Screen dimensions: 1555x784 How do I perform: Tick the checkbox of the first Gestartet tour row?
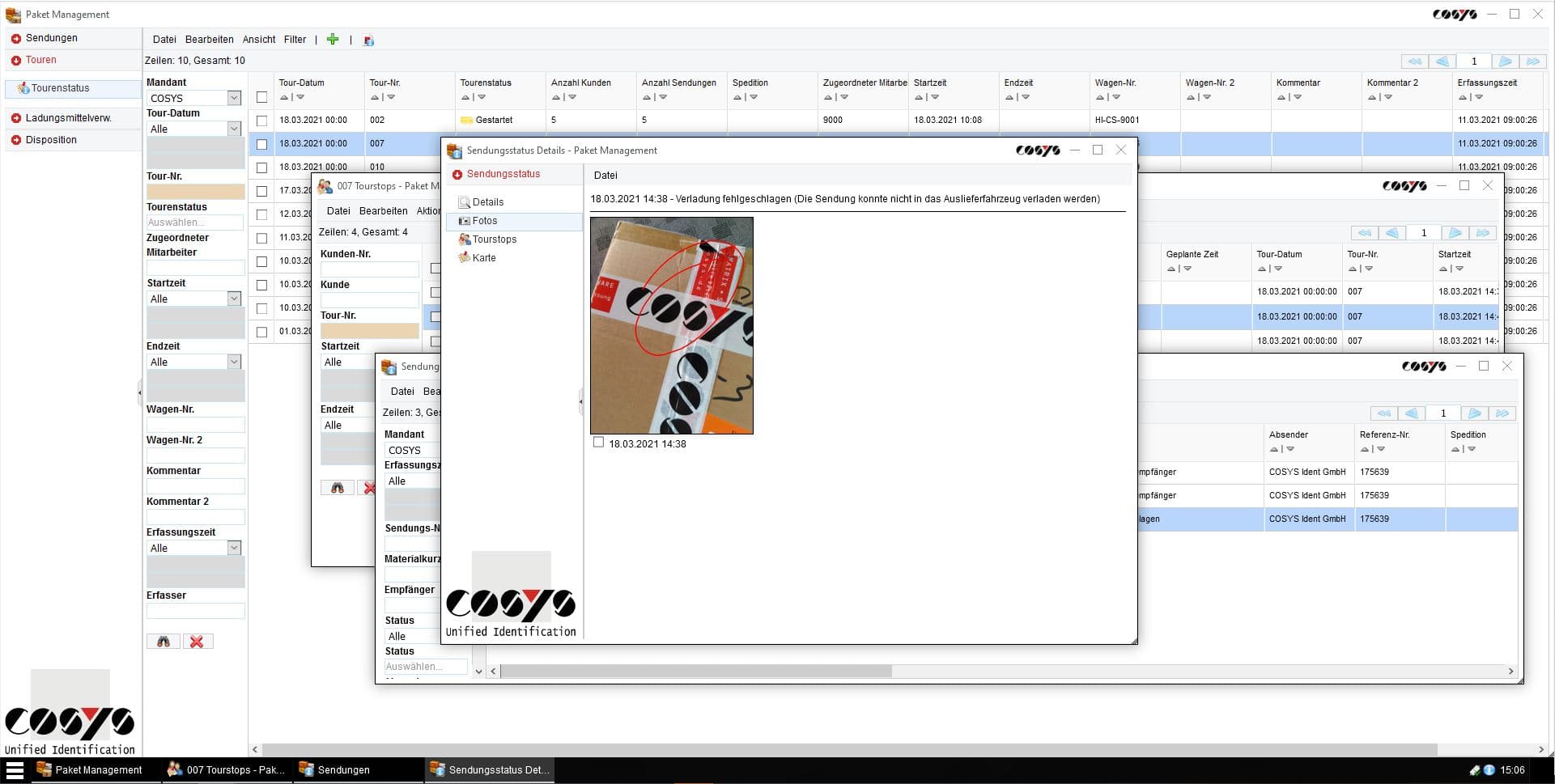[x=261, y=120]
